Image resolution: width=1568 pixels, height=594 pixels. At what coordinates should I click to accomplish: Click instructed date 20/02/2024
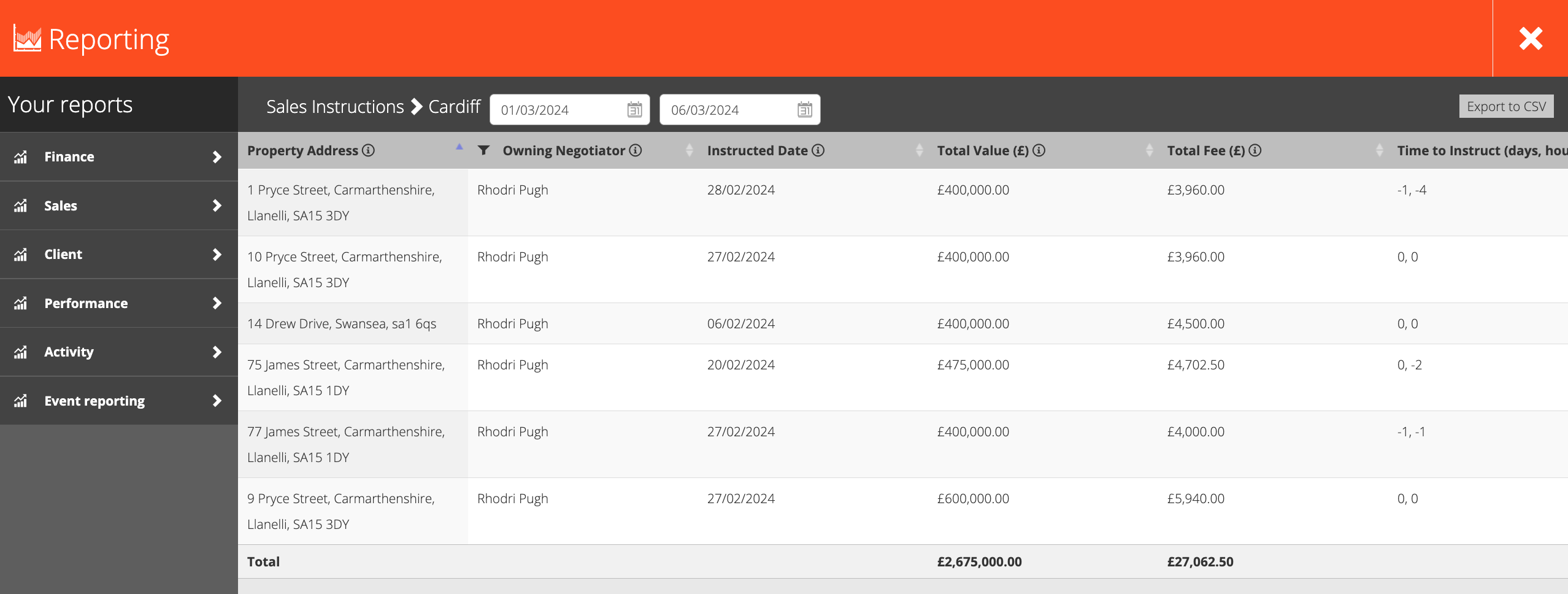click(x=740, y=364)
